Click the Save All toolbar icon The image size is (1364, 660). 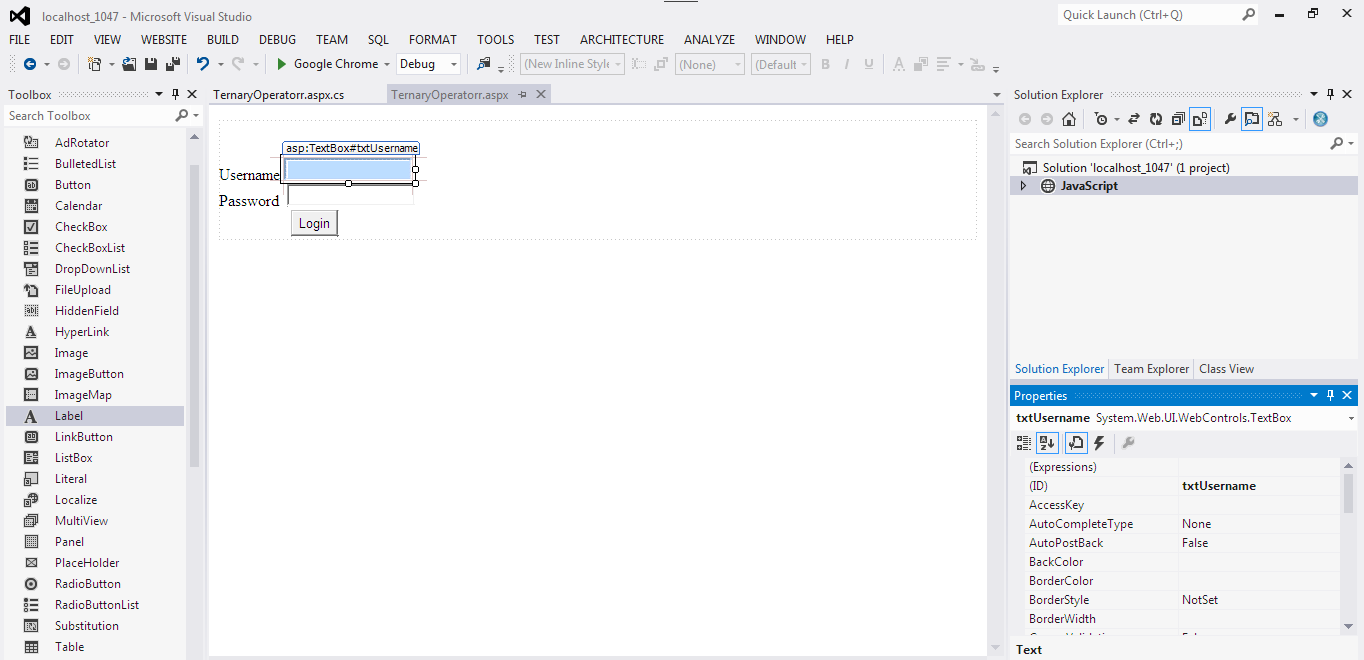(x=172, y=64)
